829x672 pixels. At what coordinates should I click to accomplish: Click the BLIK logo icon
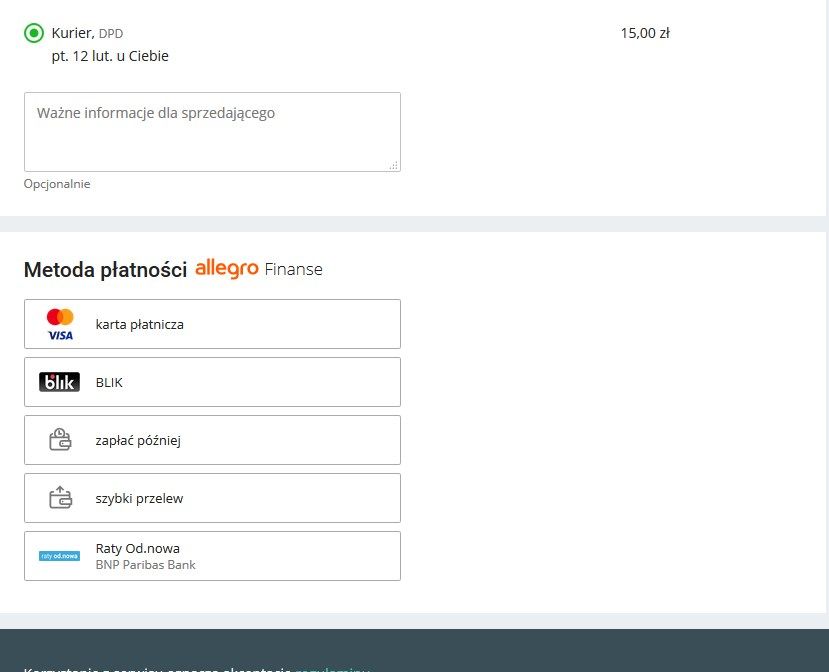(59, 382)
